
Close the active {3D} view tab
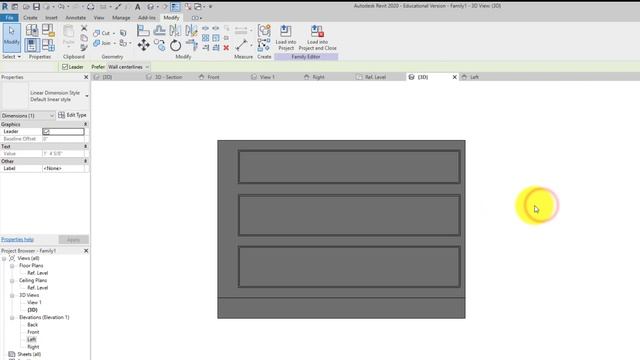[455, 77]
